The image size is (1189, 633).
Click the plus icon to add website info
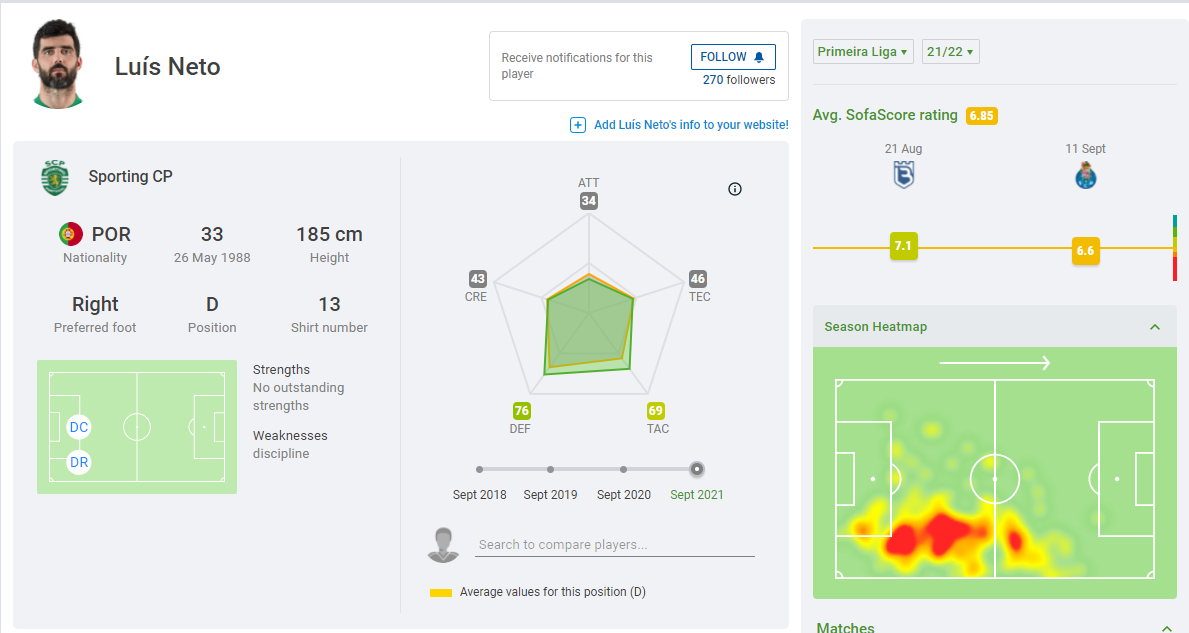578,125
